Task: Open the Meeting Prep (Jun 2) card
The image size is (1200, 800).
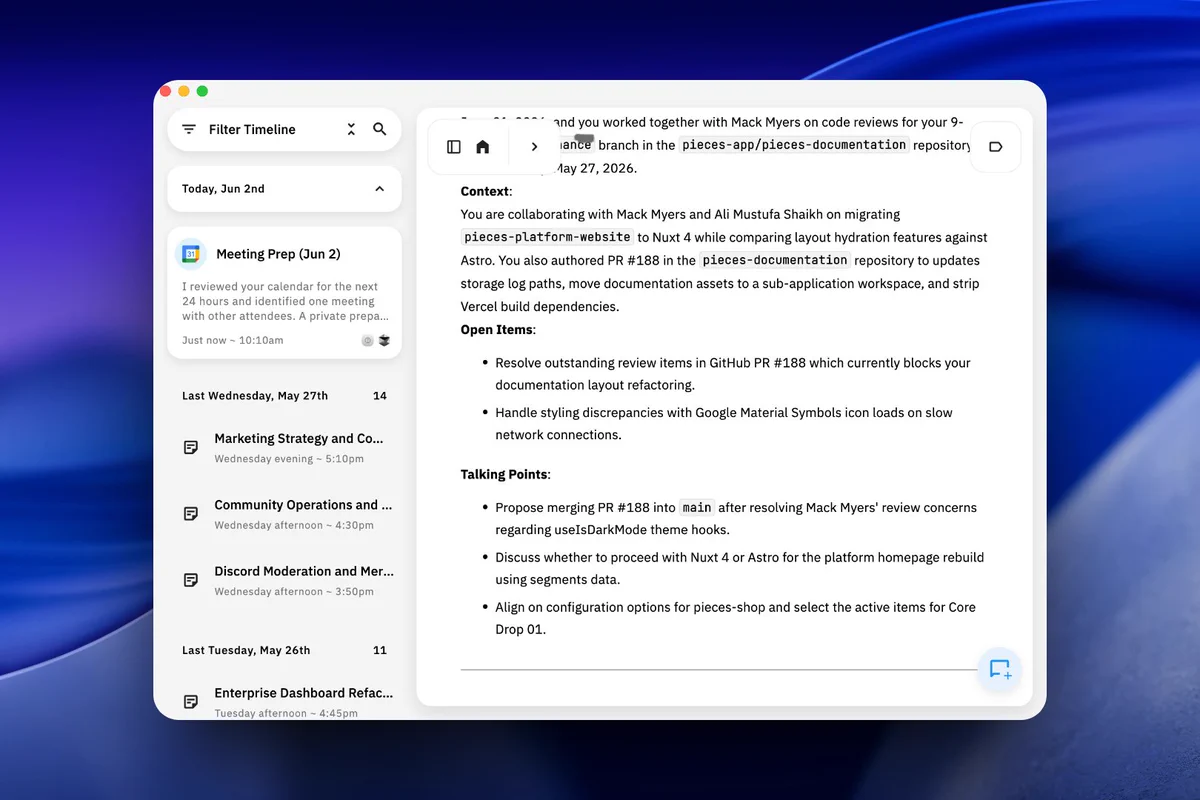Action: click(284, 292)
